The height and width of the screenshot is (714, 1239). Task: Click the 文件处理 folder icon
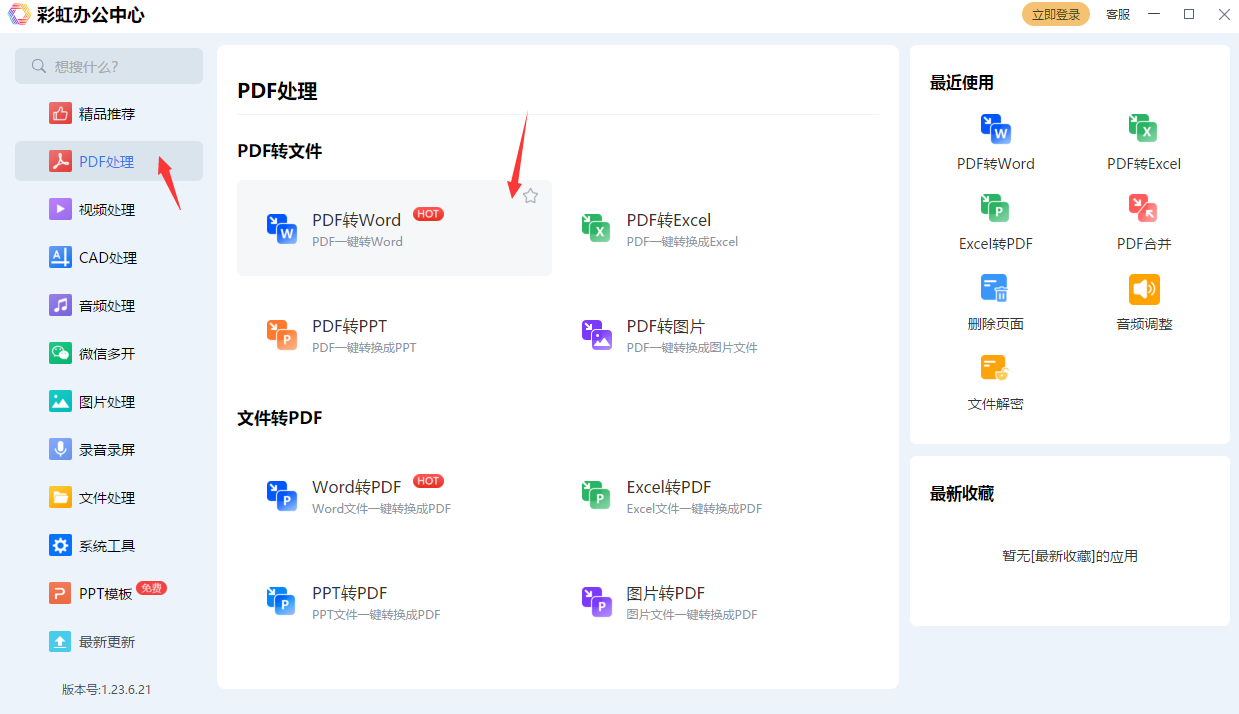pyautogui.click(x=60, y=497)
